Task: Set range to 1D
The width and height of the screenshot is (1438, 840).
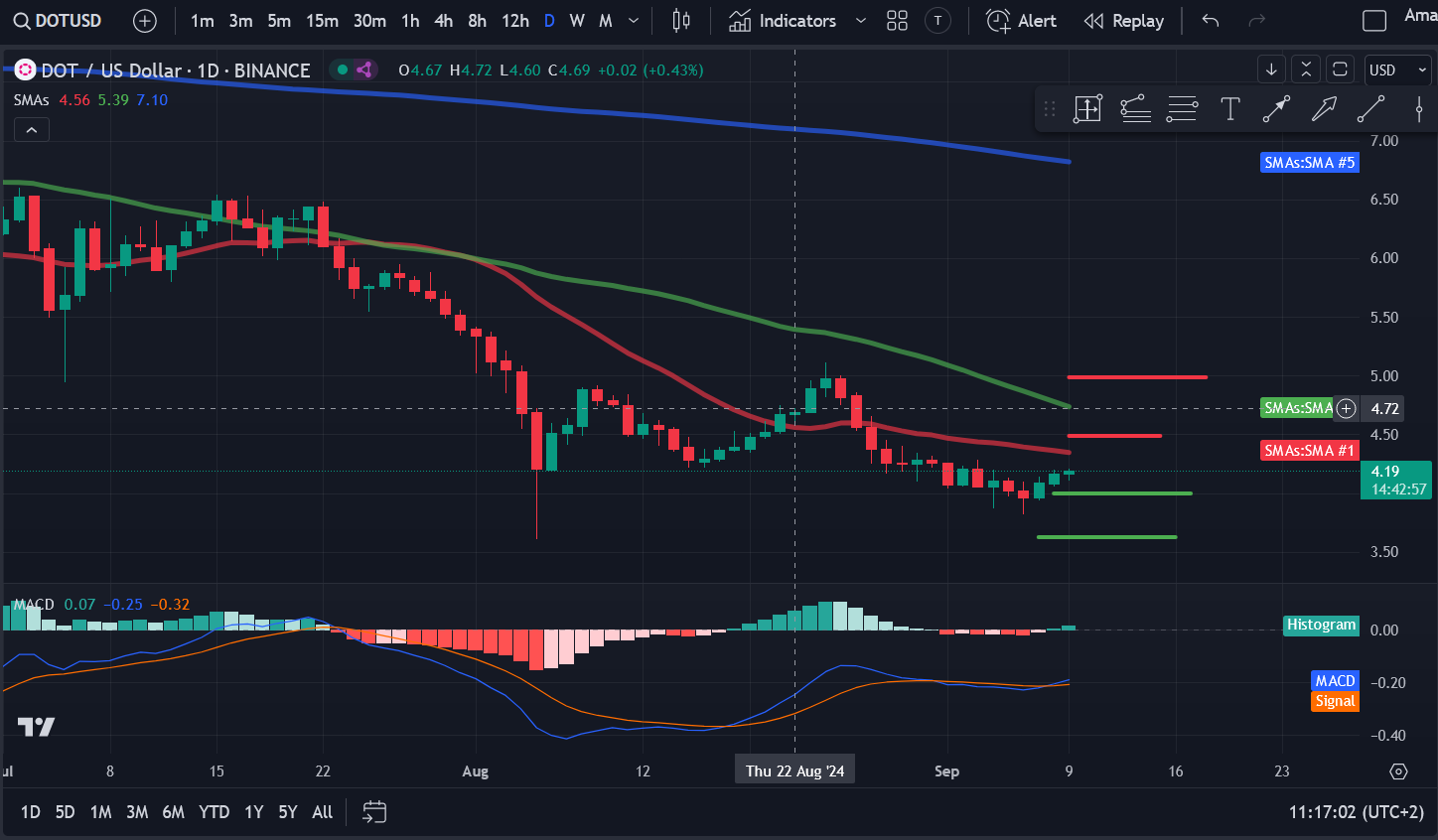Action: (31, 812)
